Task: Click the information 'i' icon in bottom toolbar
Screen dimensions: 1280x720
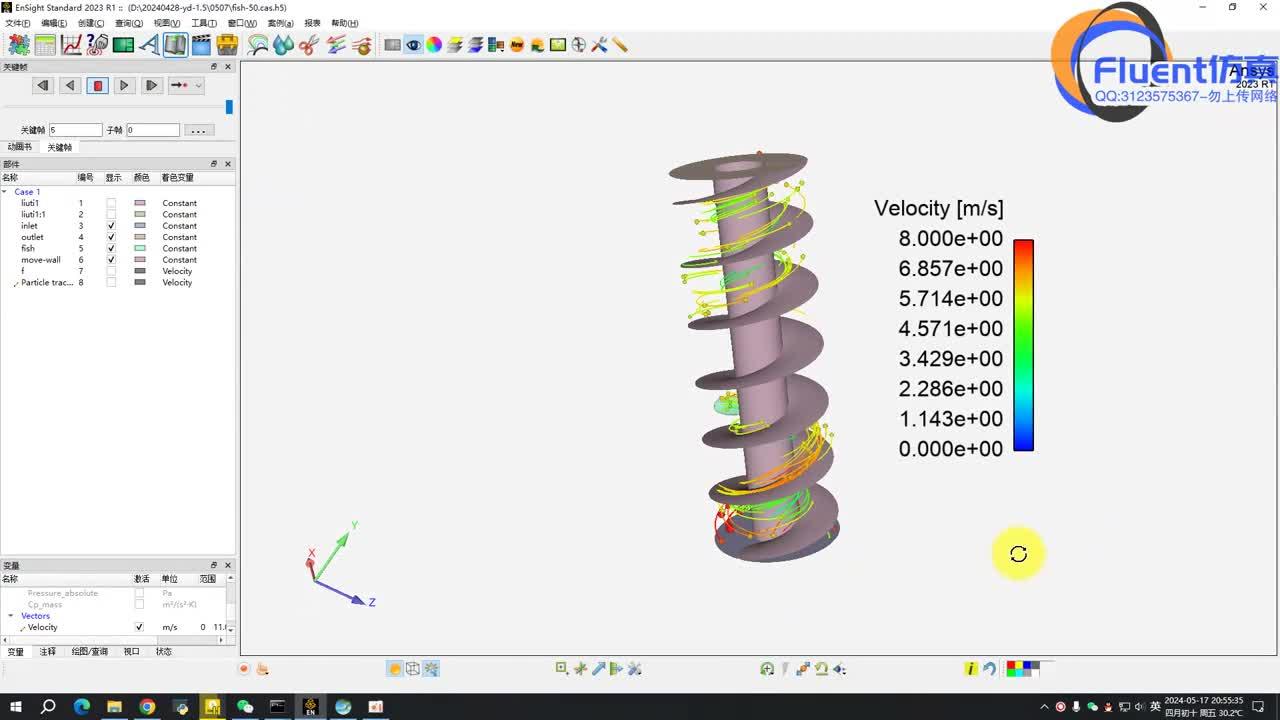Action: 970,669
